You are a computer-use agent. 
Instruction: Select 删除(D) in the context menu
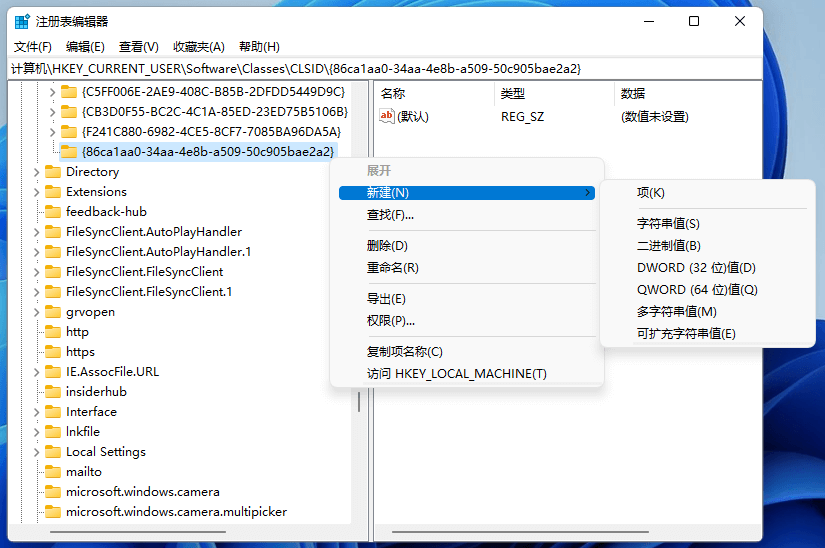click(x=387, y=246)
